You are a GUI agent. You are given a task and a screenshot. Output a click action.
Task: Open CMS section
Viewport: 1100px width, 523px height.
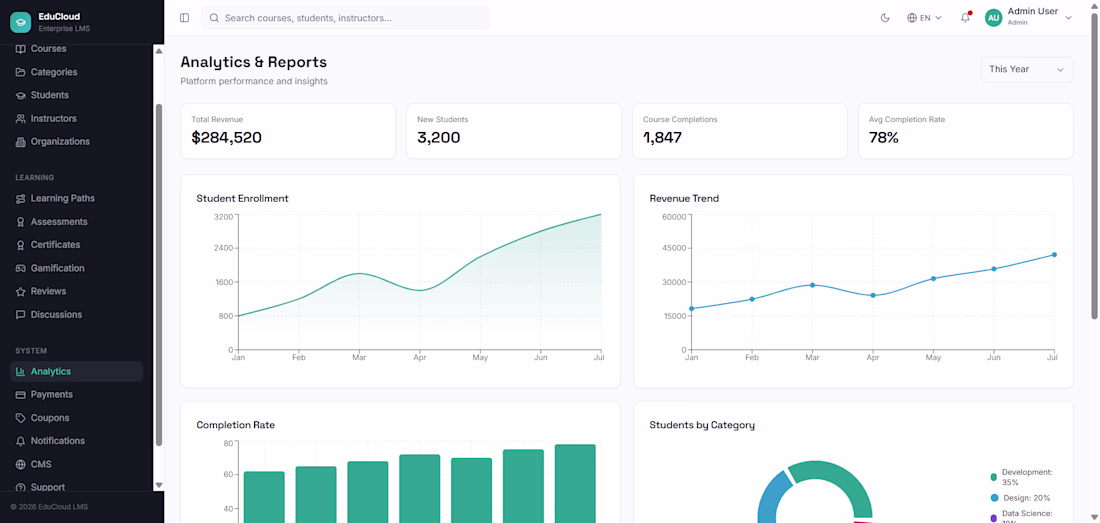tap(76, 464)
